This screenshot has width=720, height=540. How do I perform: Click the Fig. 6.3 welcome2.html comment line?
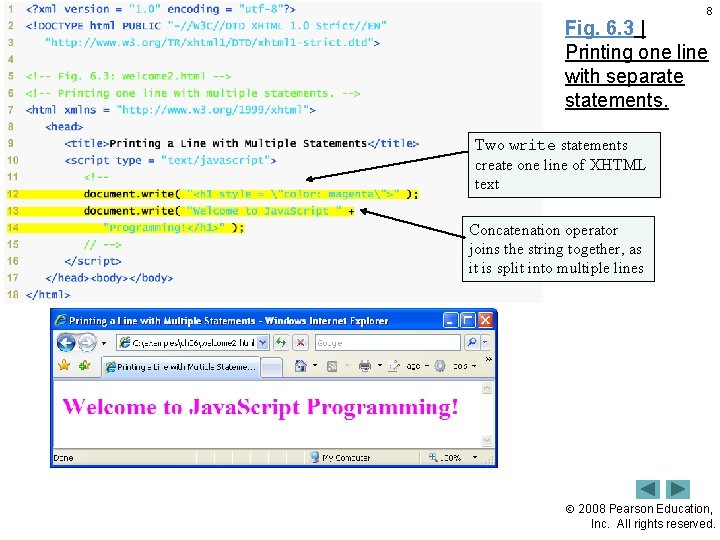coord(128,76)
